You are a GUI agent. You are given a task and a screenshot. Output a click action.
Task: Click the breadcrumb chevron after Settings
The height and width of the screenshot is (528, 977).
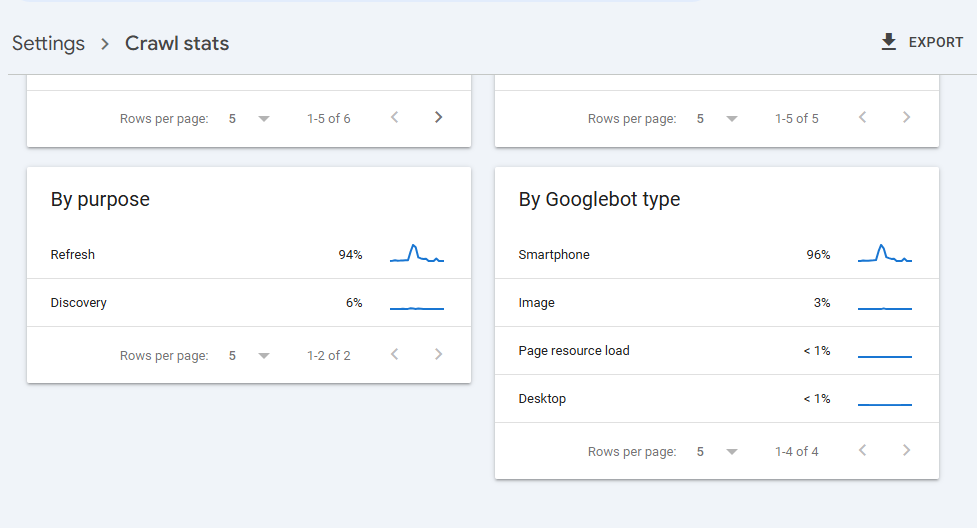click(x=105, y=44)
